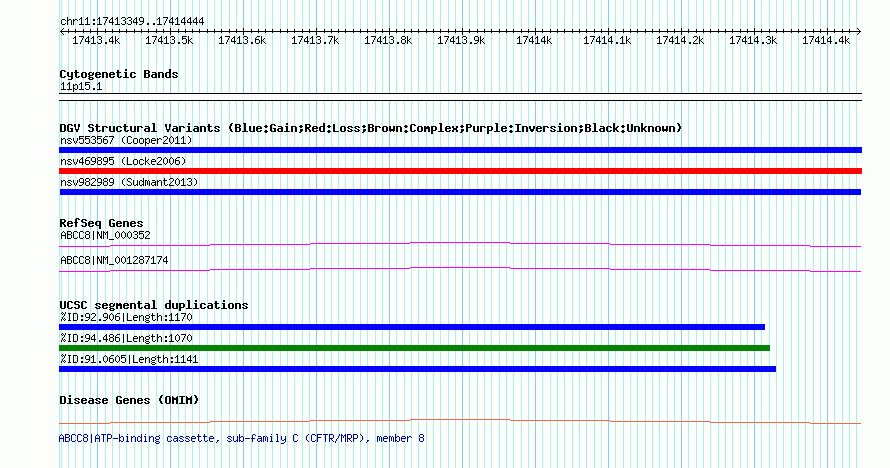Click the 17414.4k ruler tick label
The height and width of the screenshot is (468, 890).
point(826,40)
